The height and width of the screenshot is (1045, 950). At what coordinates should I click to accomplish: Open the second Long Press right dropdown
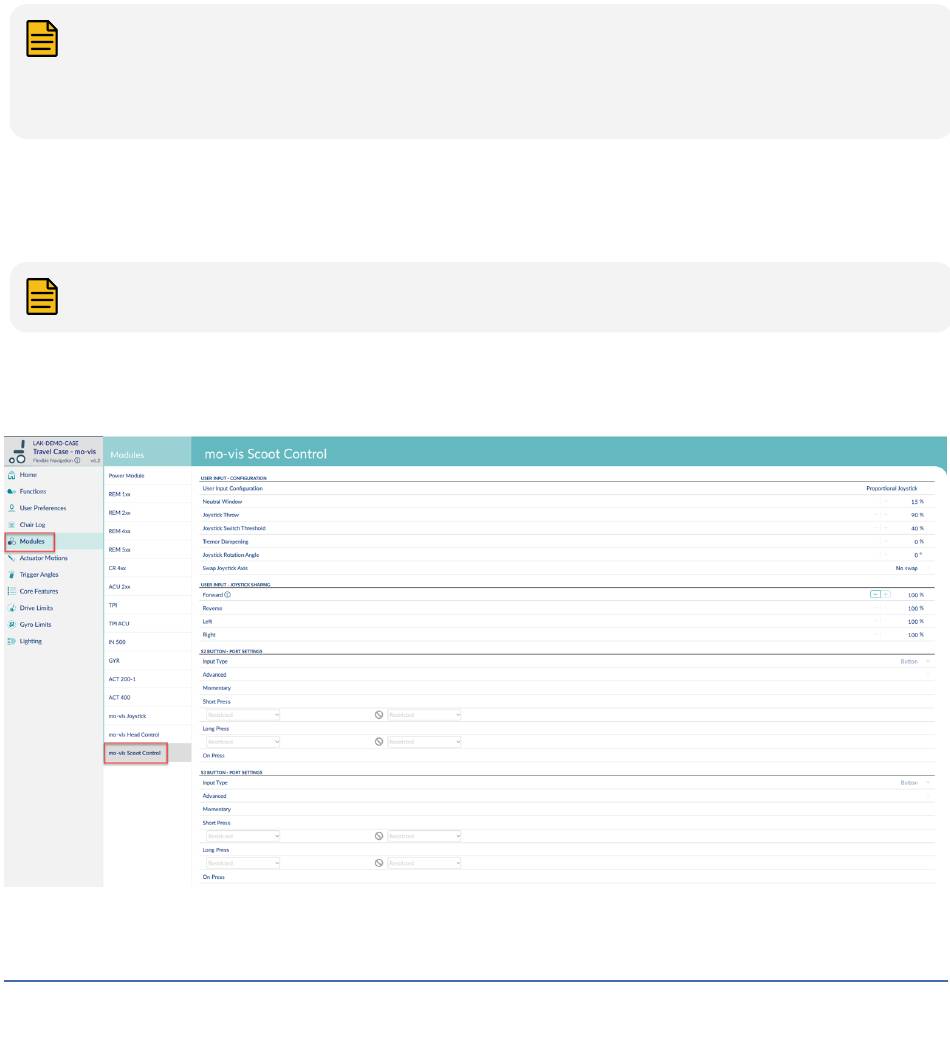(424, 863)
